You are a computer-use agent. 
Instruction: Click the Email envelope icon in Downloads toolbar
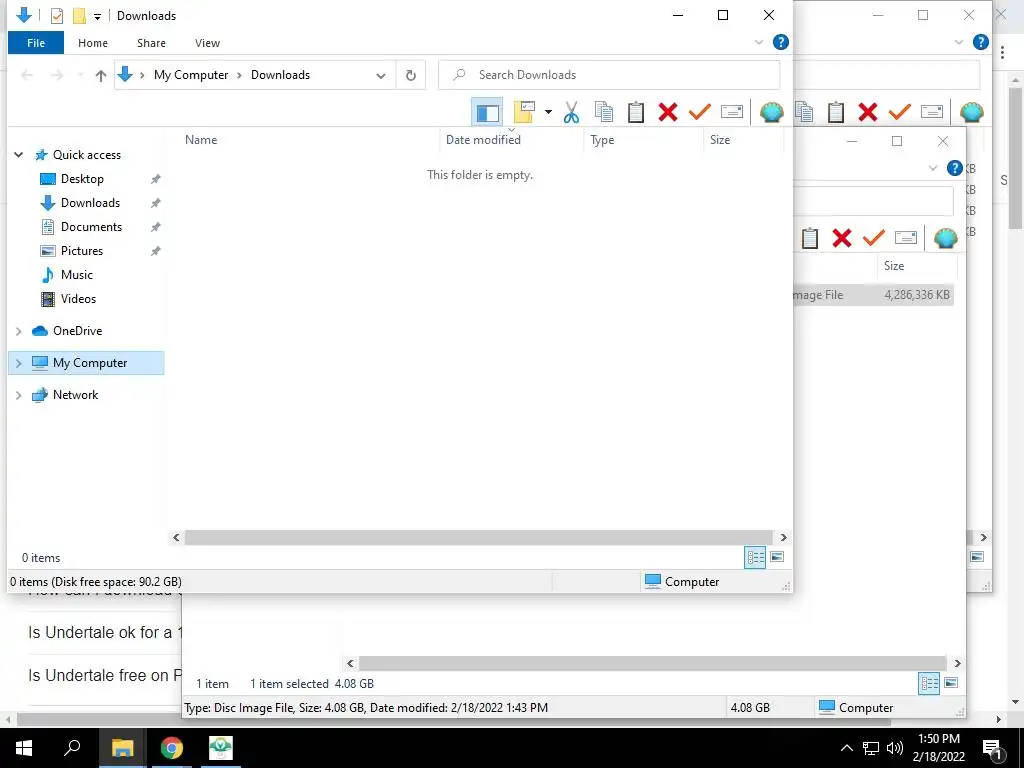(x=731, y=112)
